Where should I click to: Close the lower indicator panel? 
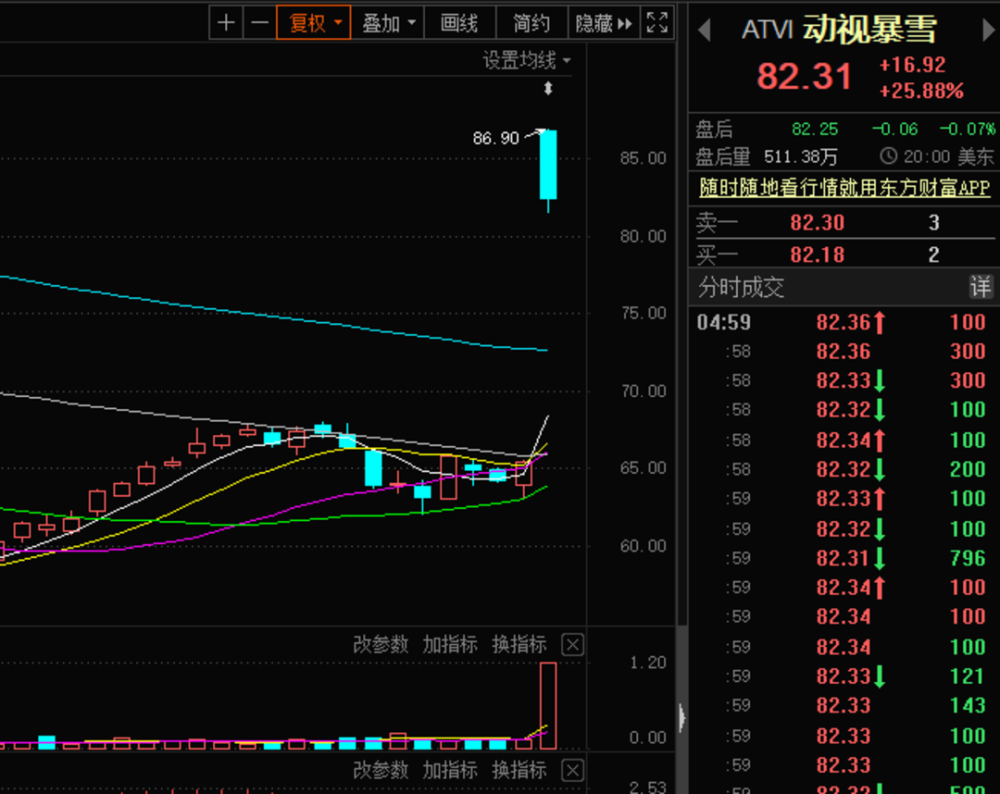click(x=572, y=770)
